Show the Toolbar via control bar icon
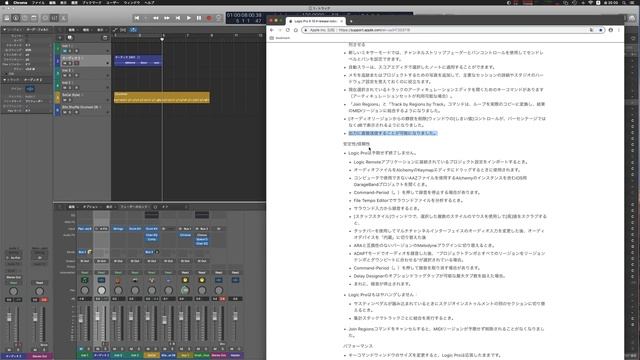 [34, 18]
